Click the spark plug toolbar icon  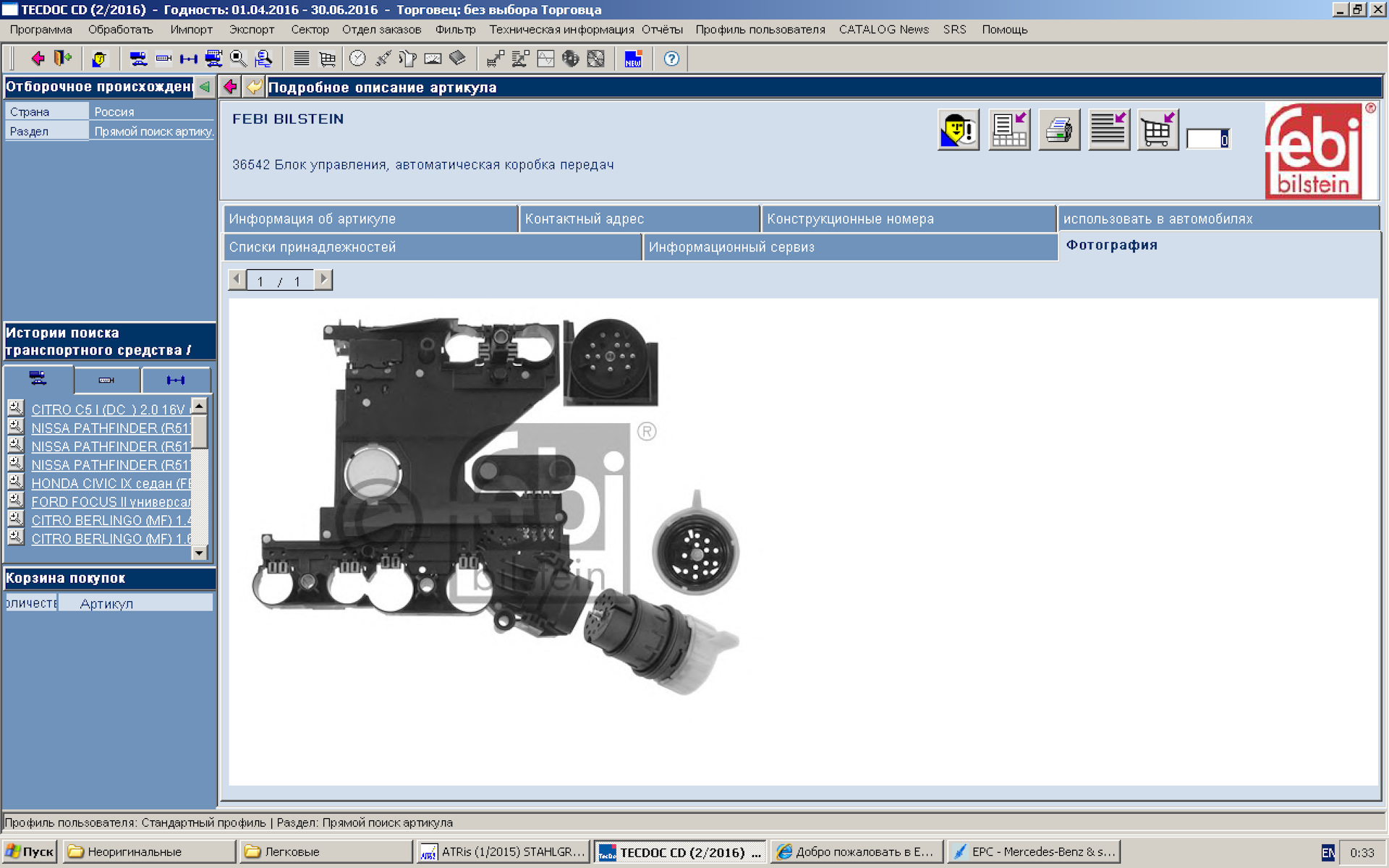tap(383, 59)
